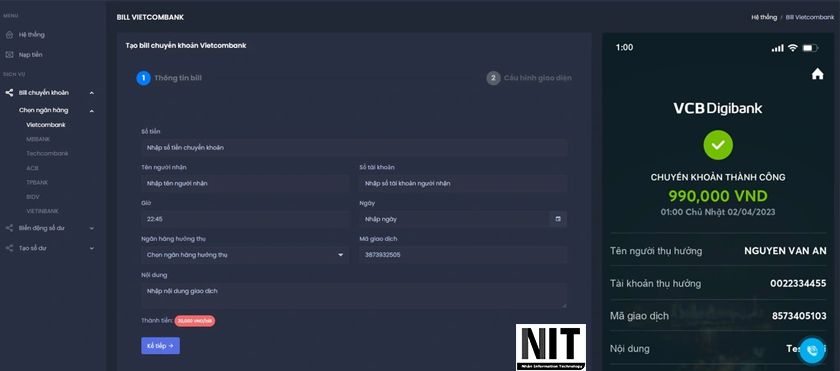Focus the Số tài khoản input field
Viewport: 840px width, 371px height.
[463, 183]
